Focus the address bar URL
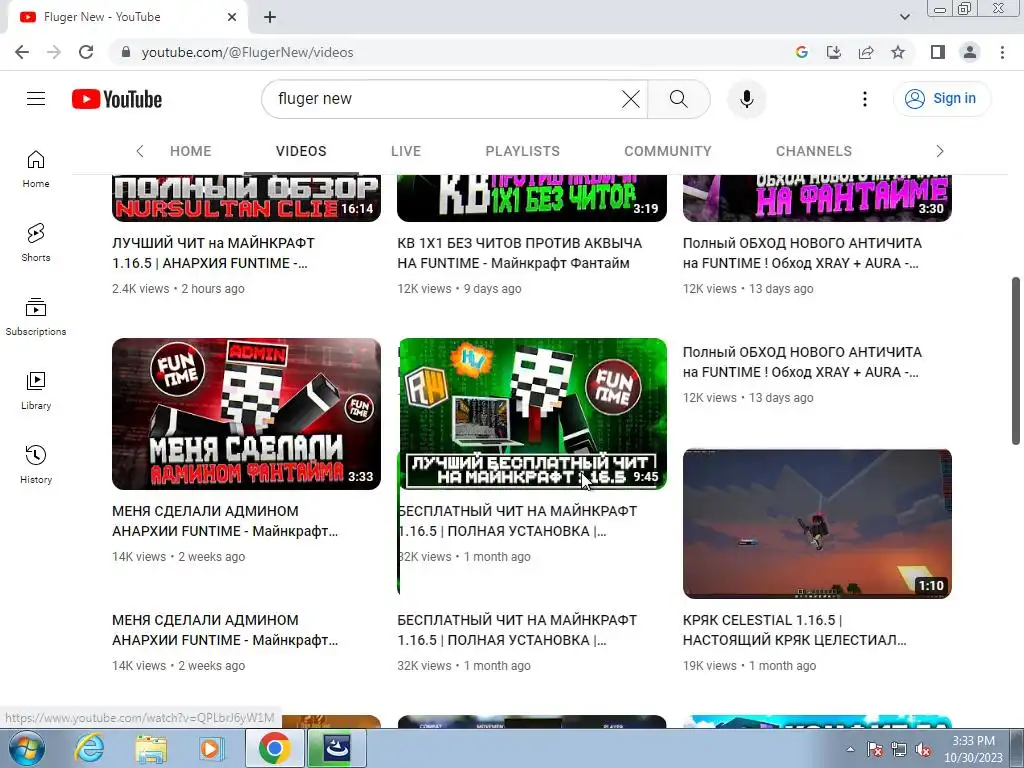 click(x=248, y=52)
